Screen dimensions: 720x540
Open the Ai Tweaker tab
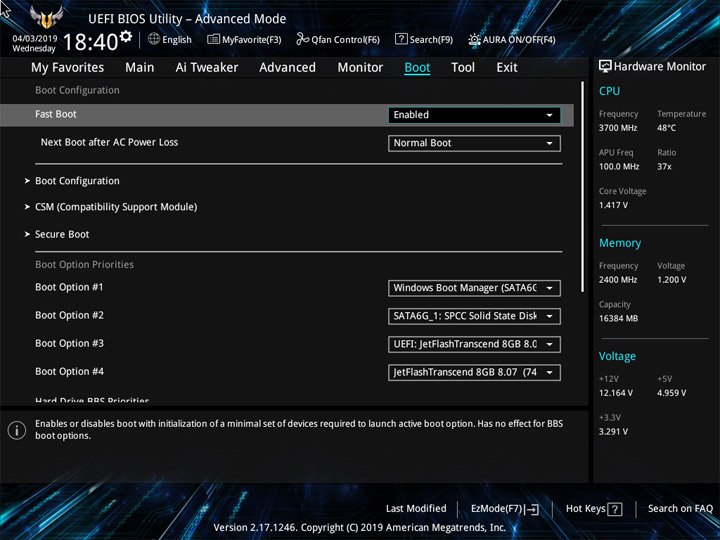pos(207,68)
